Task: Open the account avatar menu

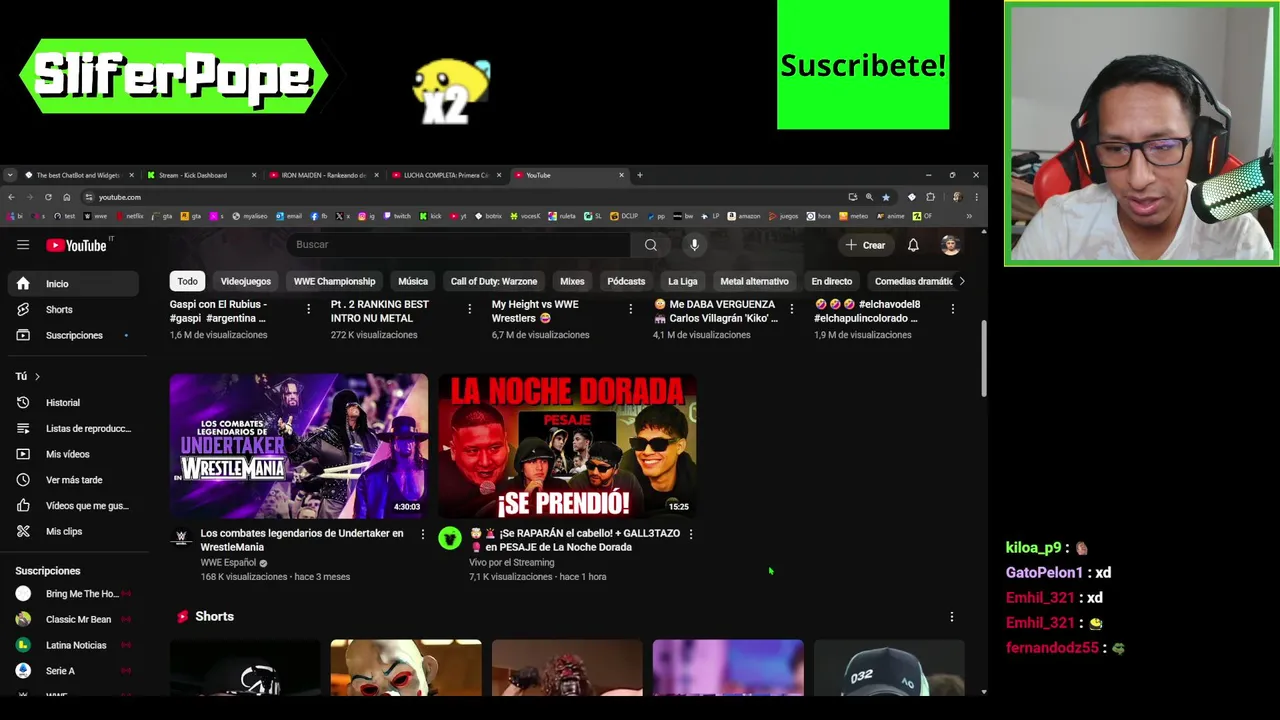Action: click(951, 245)
